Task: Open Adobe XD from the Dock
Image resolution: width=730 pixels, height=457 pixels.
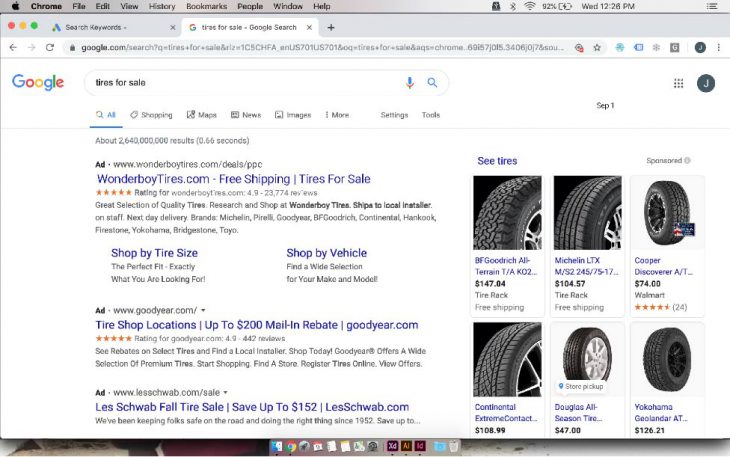Action: tap(392, 446)
